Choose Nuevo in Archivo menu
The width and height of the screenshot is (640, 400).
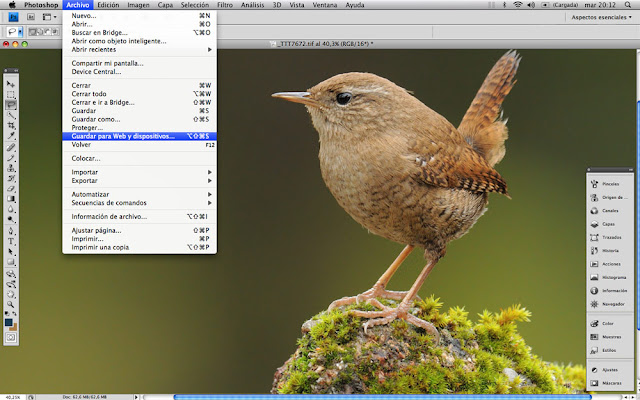(139, 16)
